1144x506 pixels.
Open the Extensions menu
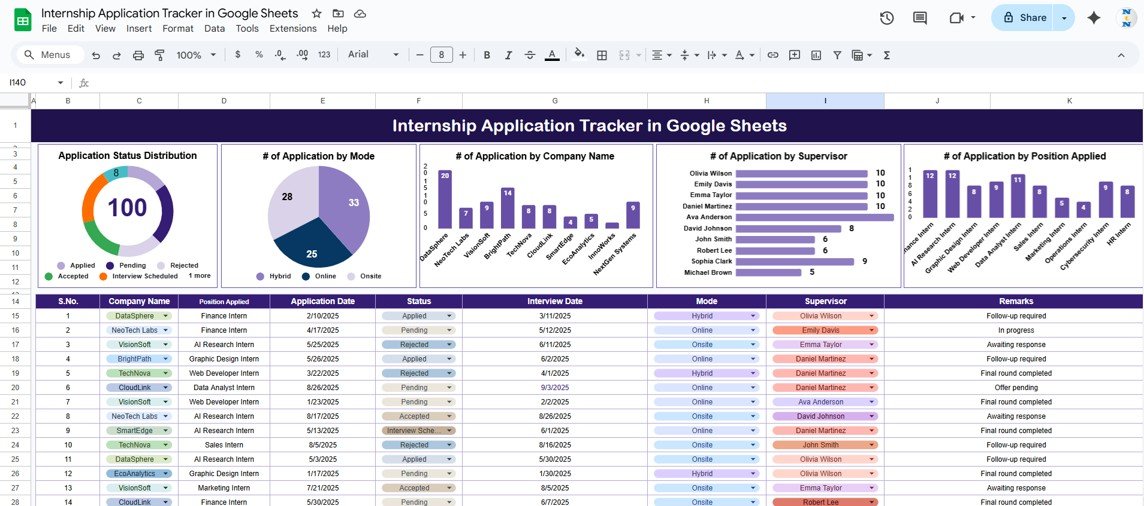coord(292,29)
